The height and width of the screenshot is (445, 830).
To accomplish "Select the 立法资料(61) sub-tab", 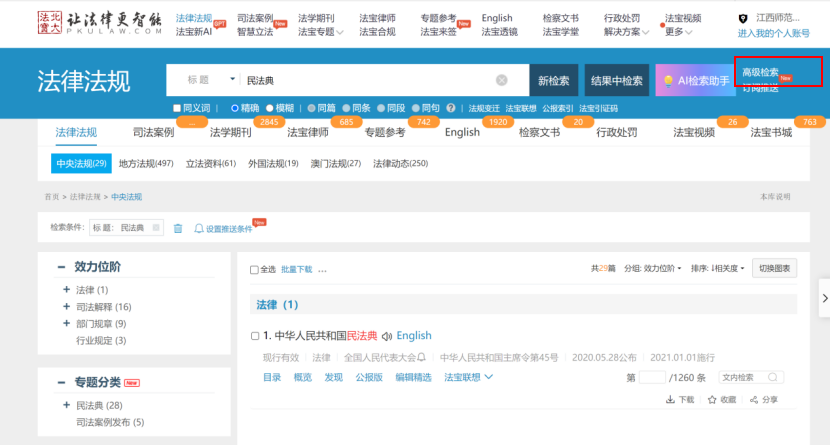I will (211, 164).
